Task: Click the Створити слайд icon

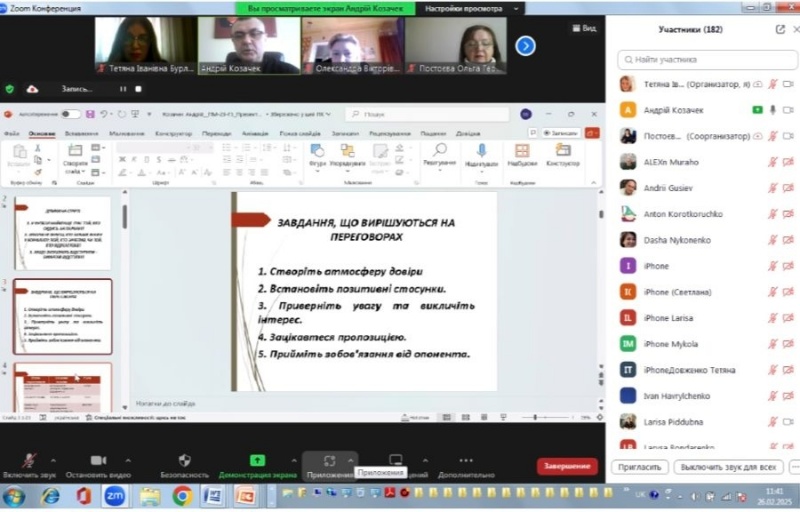Action: click(x=76, y=151)
